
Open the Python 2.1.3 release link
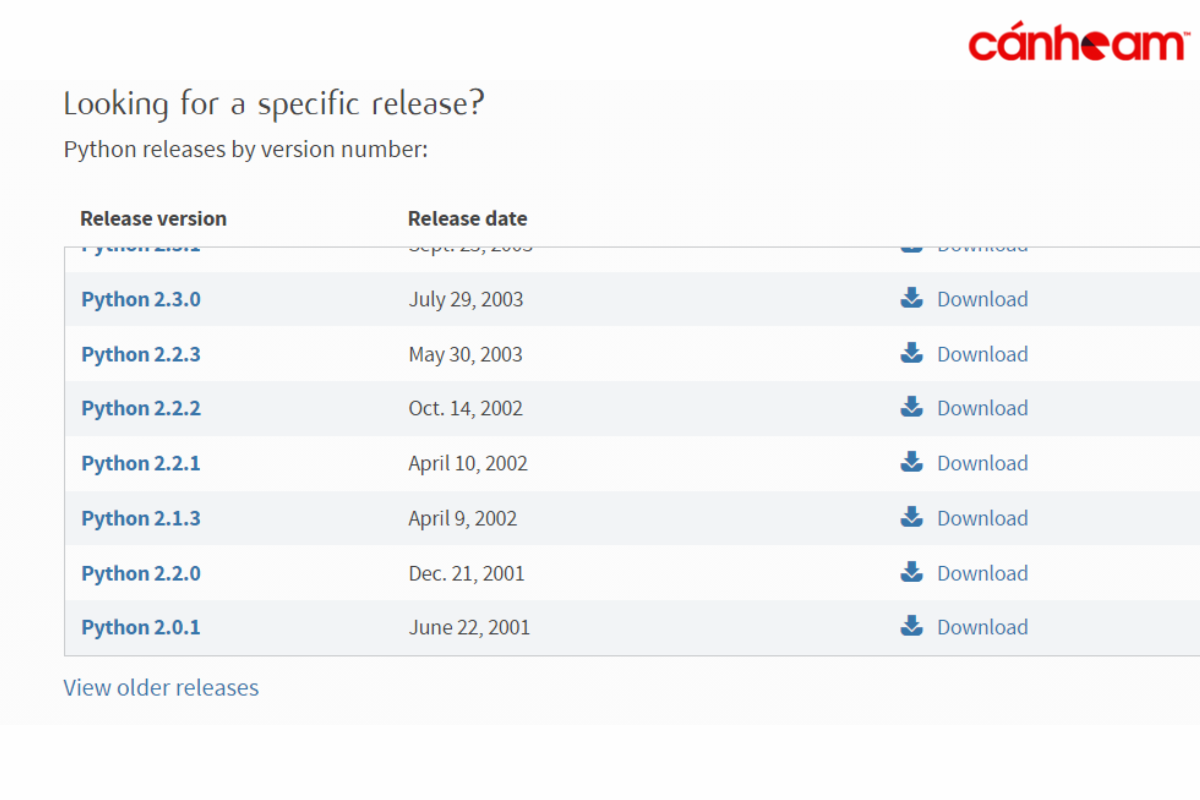pos(141,518)
